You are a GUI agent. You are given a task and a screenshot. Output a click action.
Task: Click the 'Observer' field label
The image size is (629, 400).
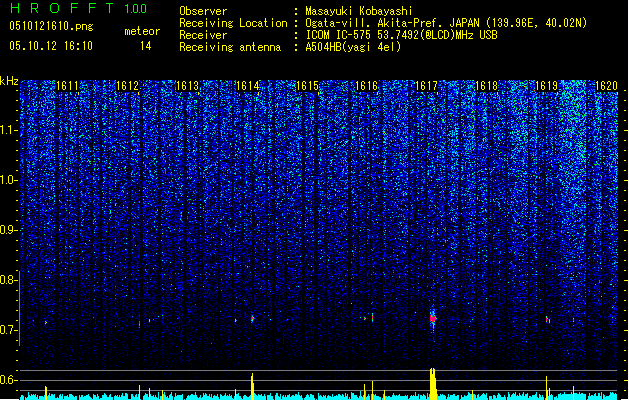point(203,11)
